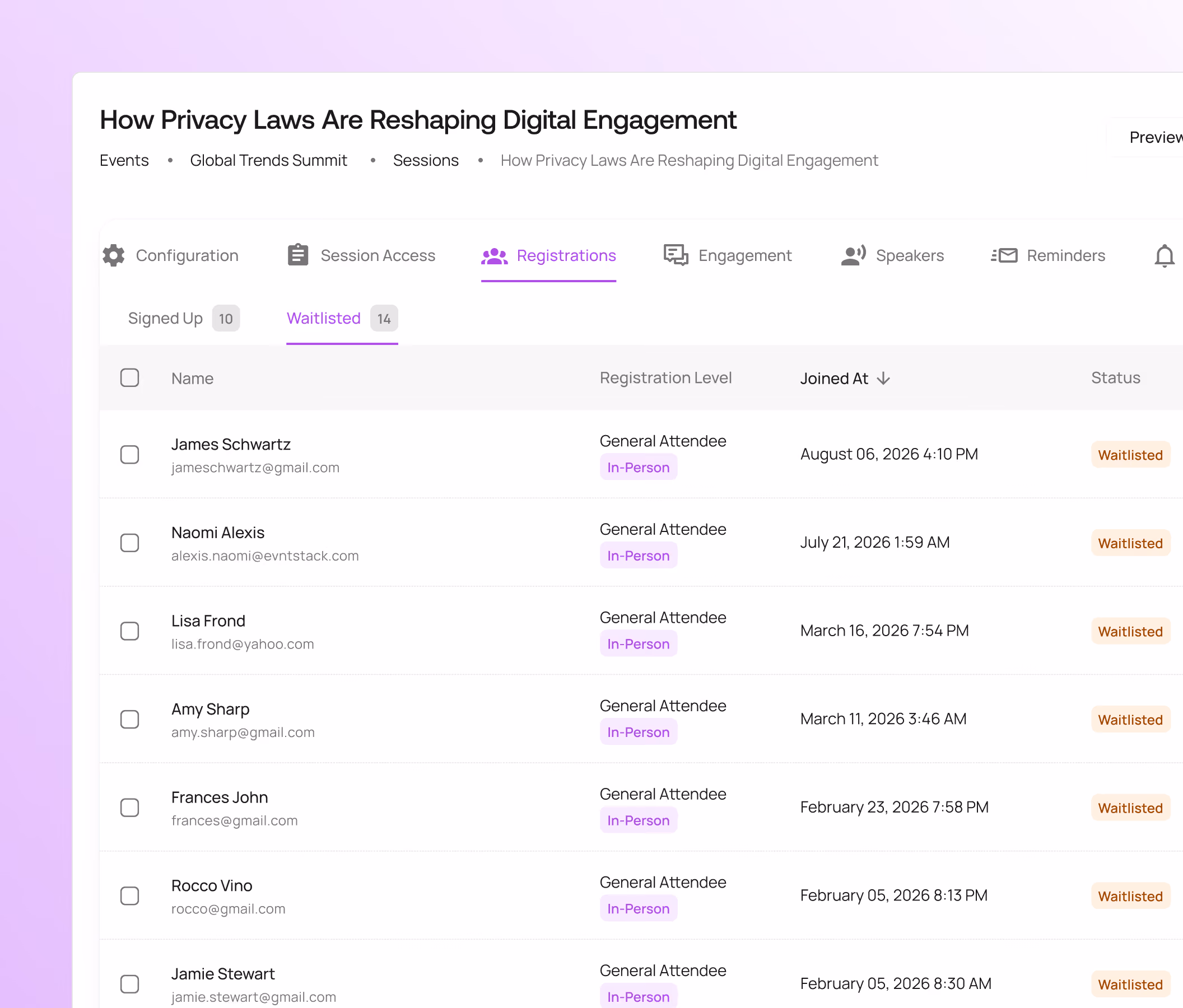1183x1008 pixels.
Task: Click James Schwartz's Waitlisted status badge
Action: pyautogui.click(x=1130, y=455)
